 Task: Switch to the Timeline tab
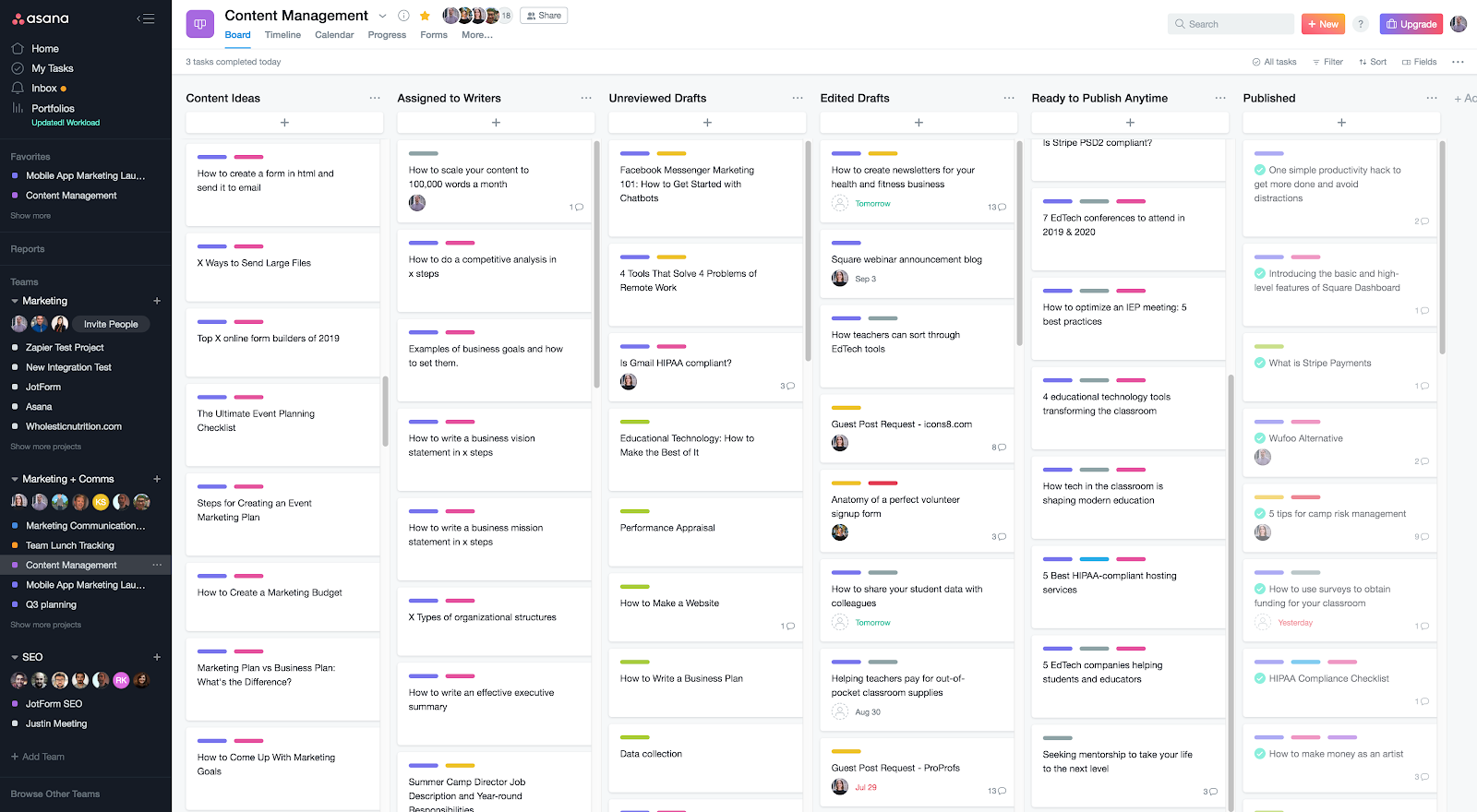tap(282, 35)
